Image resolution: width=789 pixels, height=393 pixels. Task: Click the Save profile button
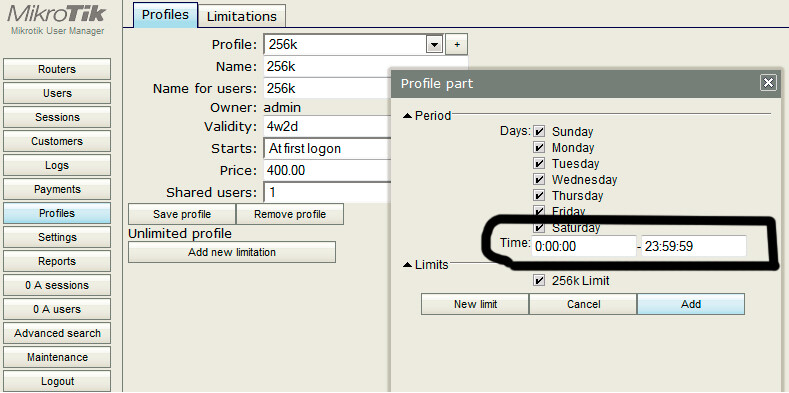coord(182,214)
